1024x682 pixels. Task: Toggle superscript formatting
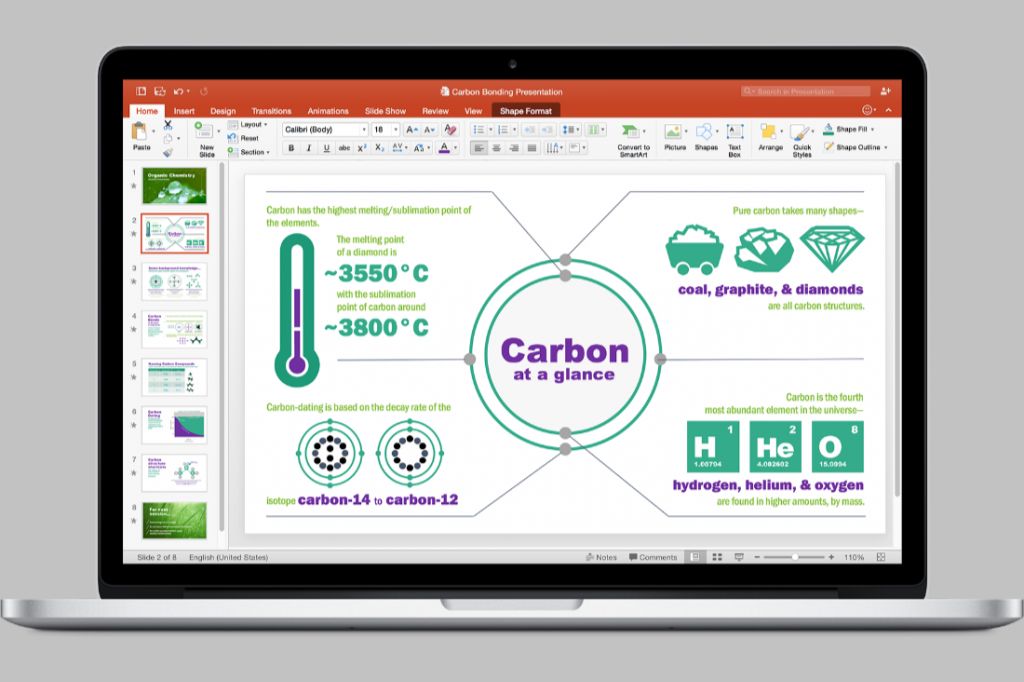click(x=362, y=148)
